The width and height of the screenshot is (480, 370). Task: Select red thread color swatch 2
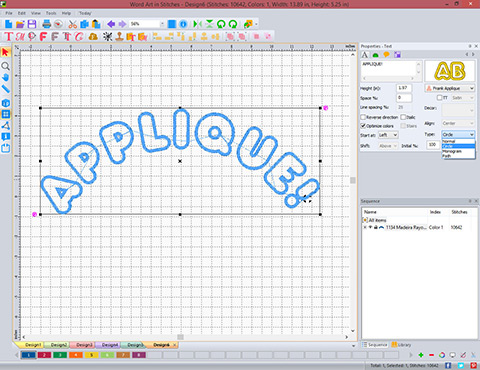(44, 355)
